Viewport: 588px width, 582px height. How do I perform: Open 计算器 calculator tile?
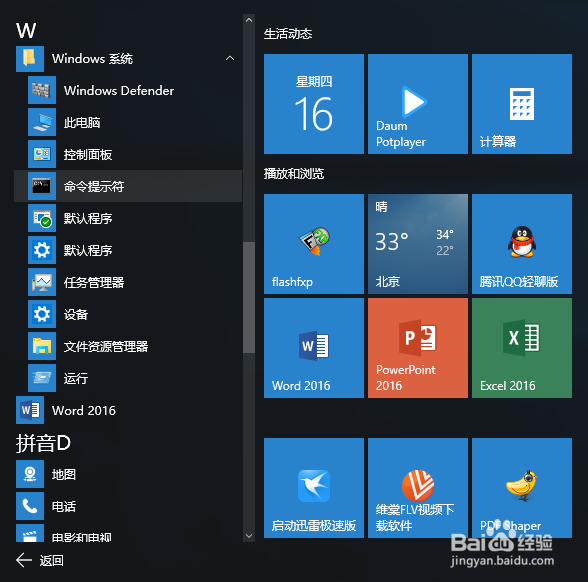pyautogui.click(x=522, y=104)
